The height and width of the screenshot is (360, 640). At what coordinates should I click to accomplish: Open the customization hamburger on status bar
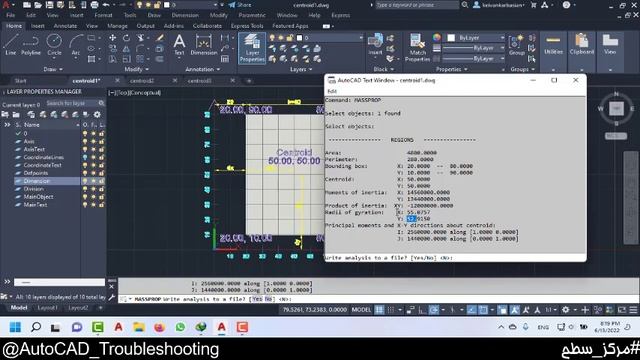coord(633,310)
